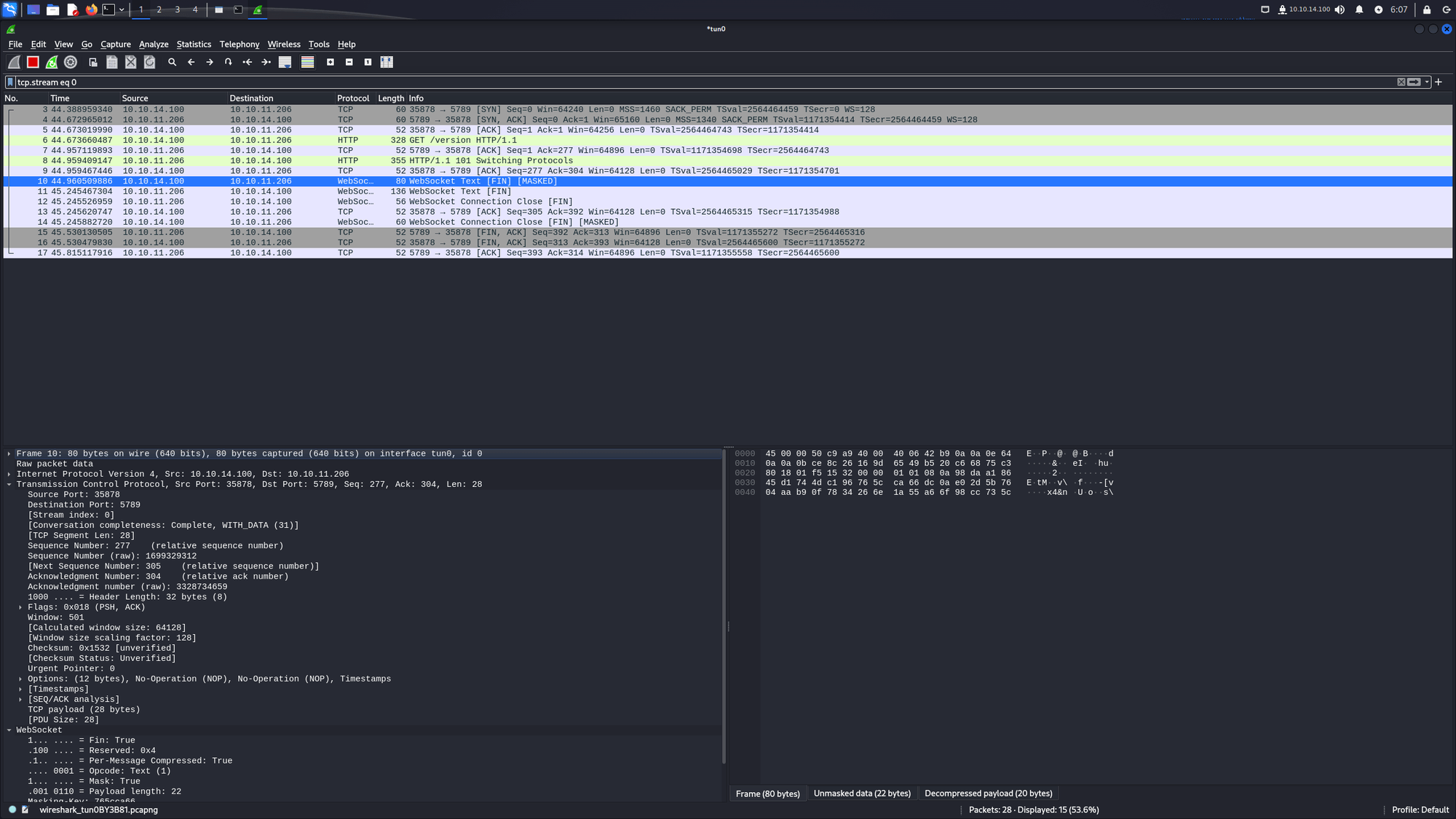Jump to the first packet icon
Image resolution: width=1456 pixels, height=819 pixels.
pos(248,63)
